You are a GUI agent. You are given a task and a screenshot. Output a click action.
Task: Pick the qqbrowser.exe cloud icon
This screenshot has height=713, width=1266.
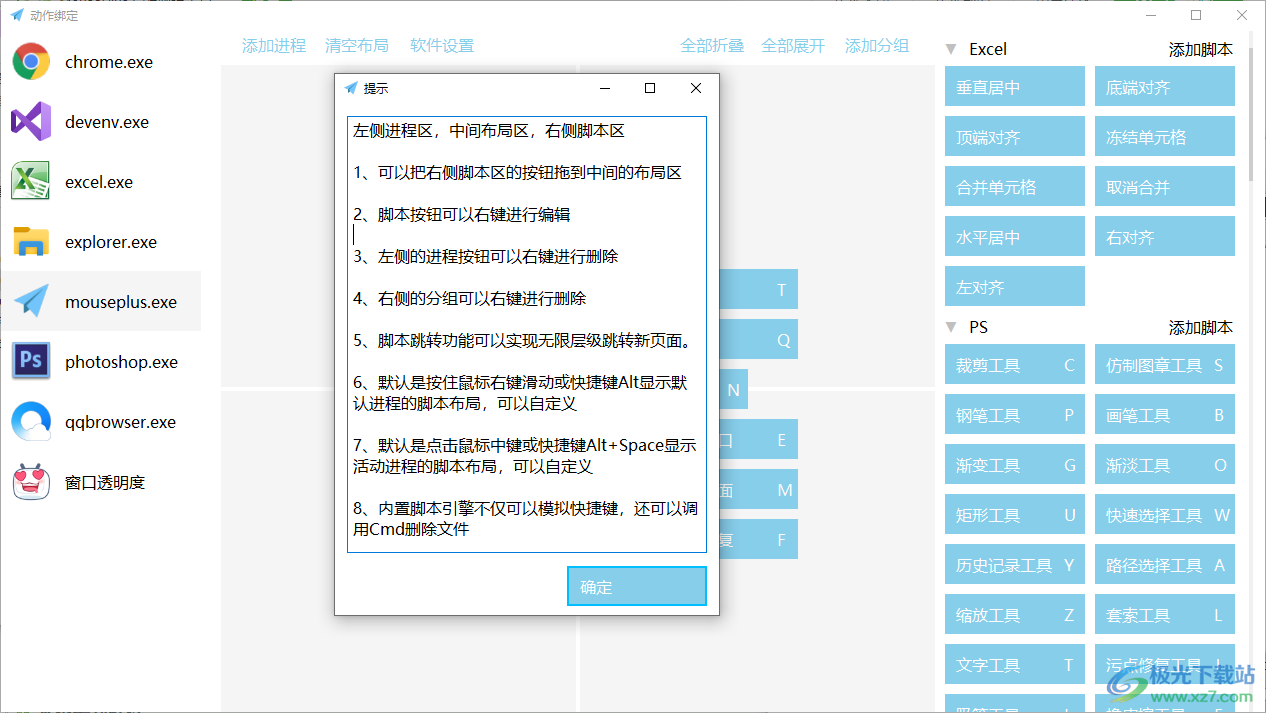point(31,422)
